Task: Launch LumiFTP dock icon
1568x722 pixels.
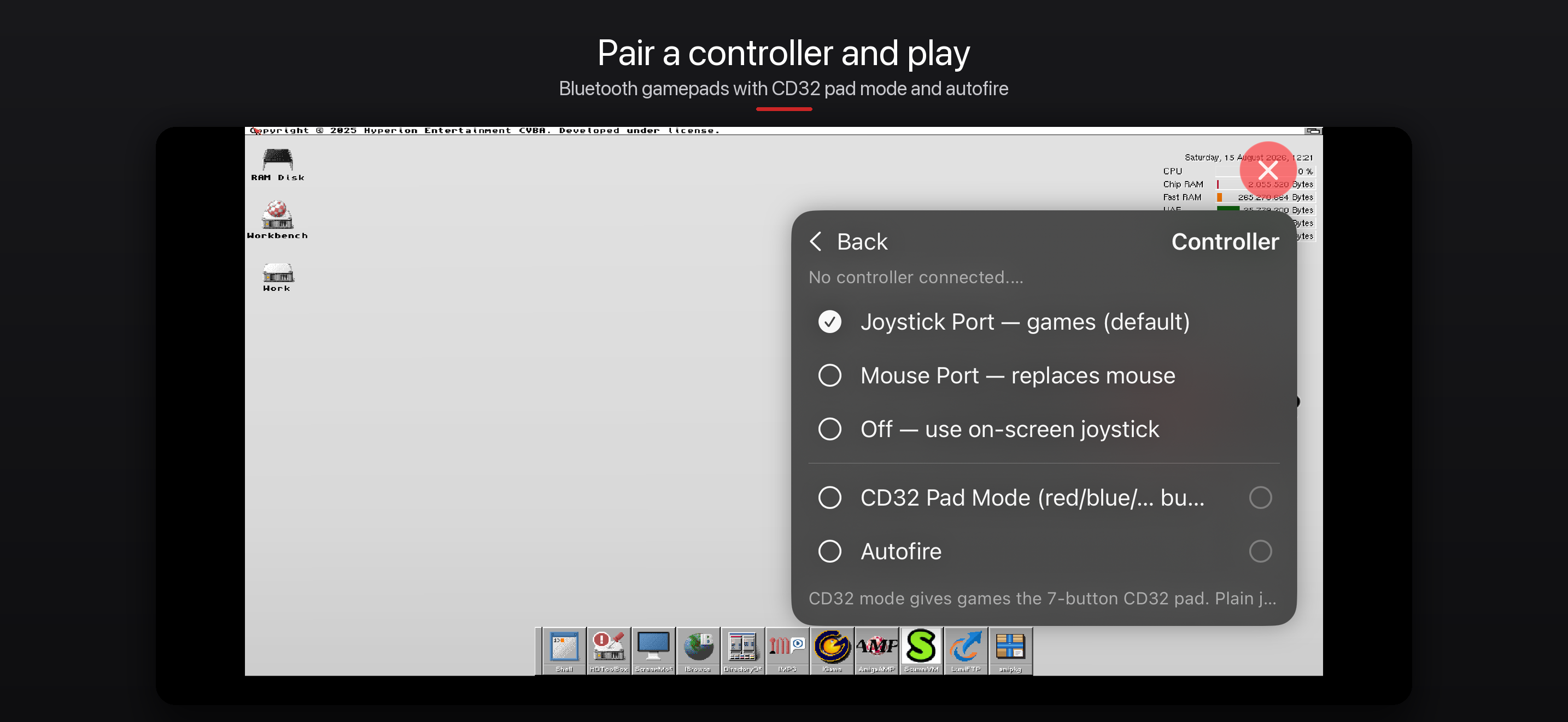Action: tap(966, 651)
